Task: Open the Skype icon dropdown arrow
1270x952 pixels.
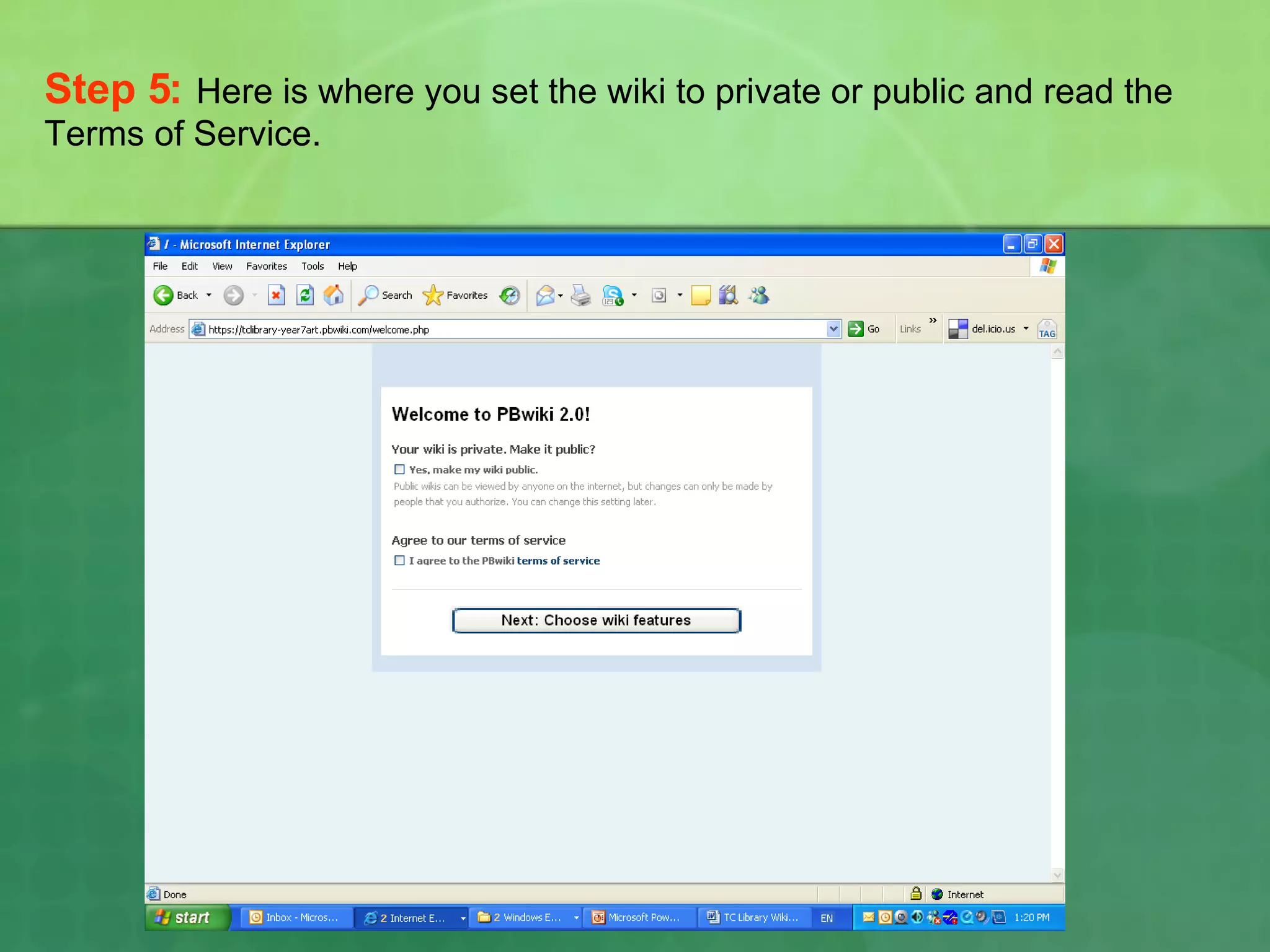Action: (634, 296)
